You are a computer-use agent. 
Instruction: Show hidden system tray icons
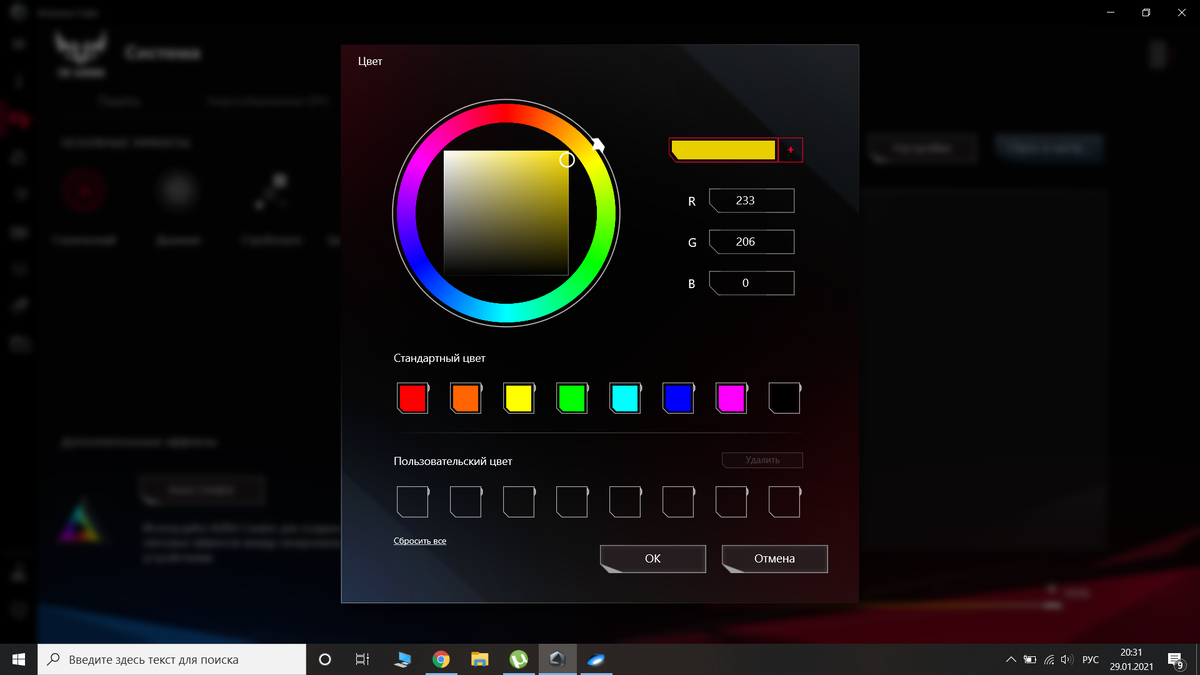coord(1009,660)
